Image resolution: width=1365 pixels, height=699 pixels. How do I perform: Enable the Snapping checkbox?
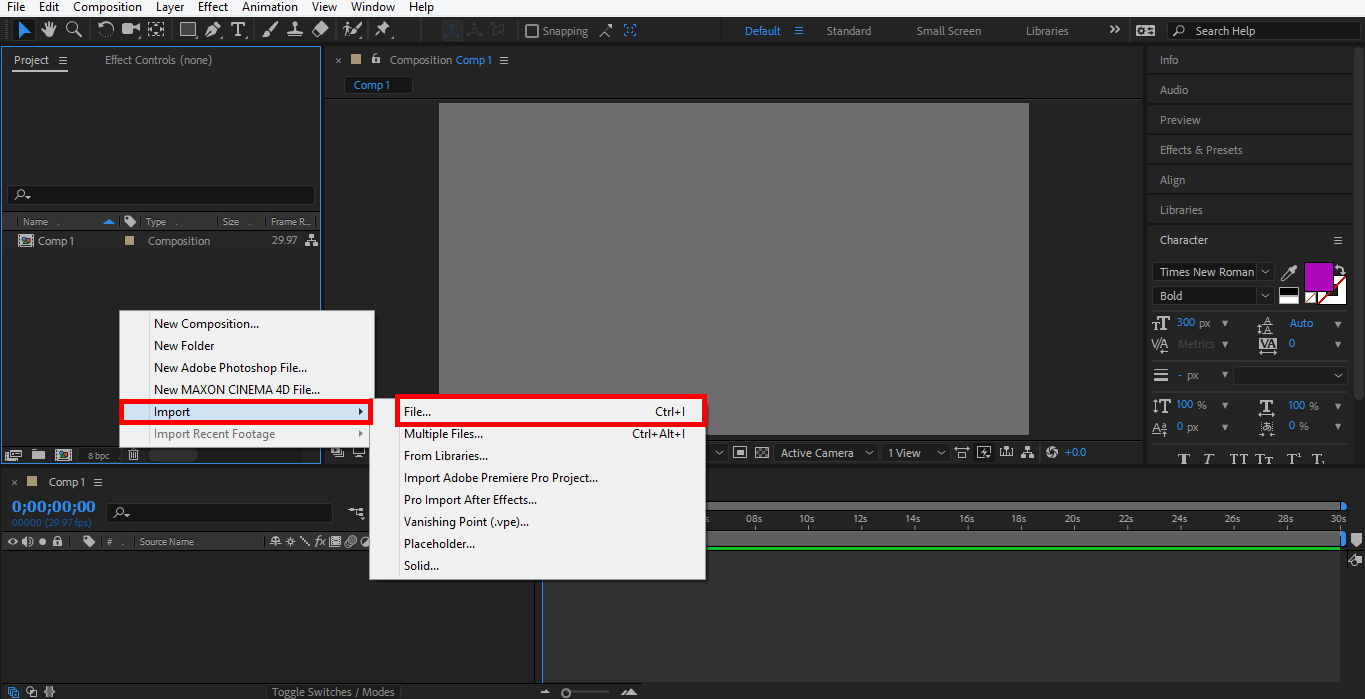(532, 31)
